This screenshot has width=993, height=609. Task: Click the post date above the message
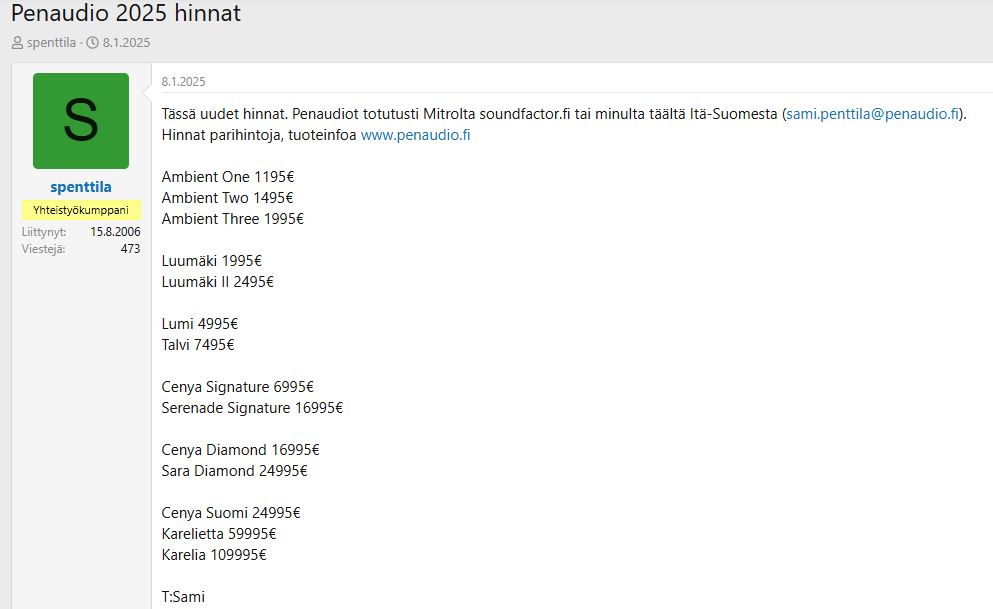183,82
